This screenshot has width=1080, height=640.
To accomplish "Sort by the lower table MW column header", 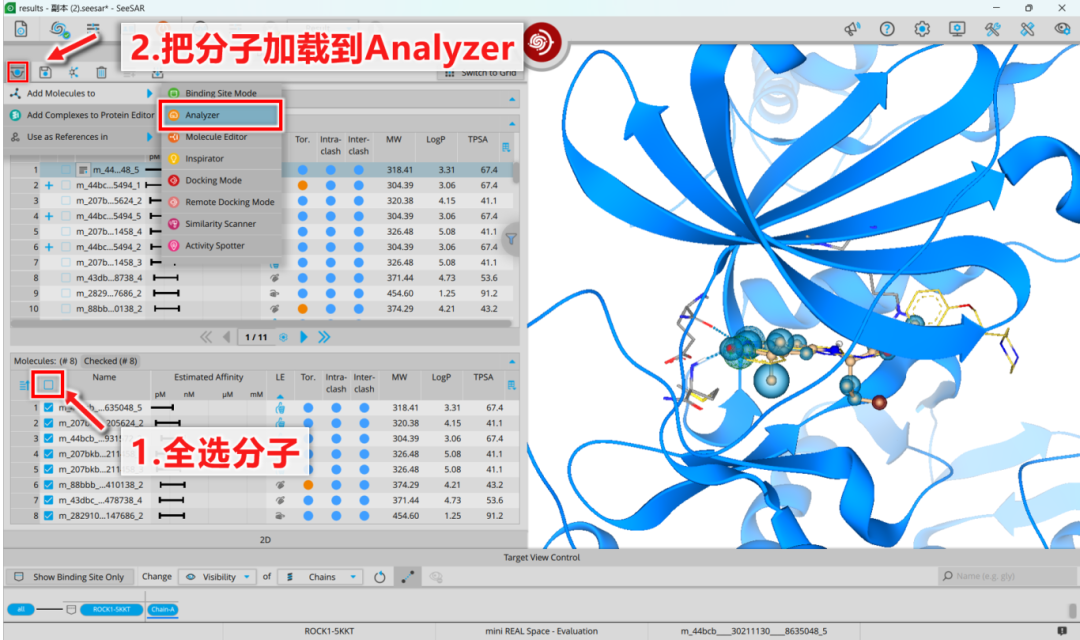I will pyautogui.click(x=399, y=378).
